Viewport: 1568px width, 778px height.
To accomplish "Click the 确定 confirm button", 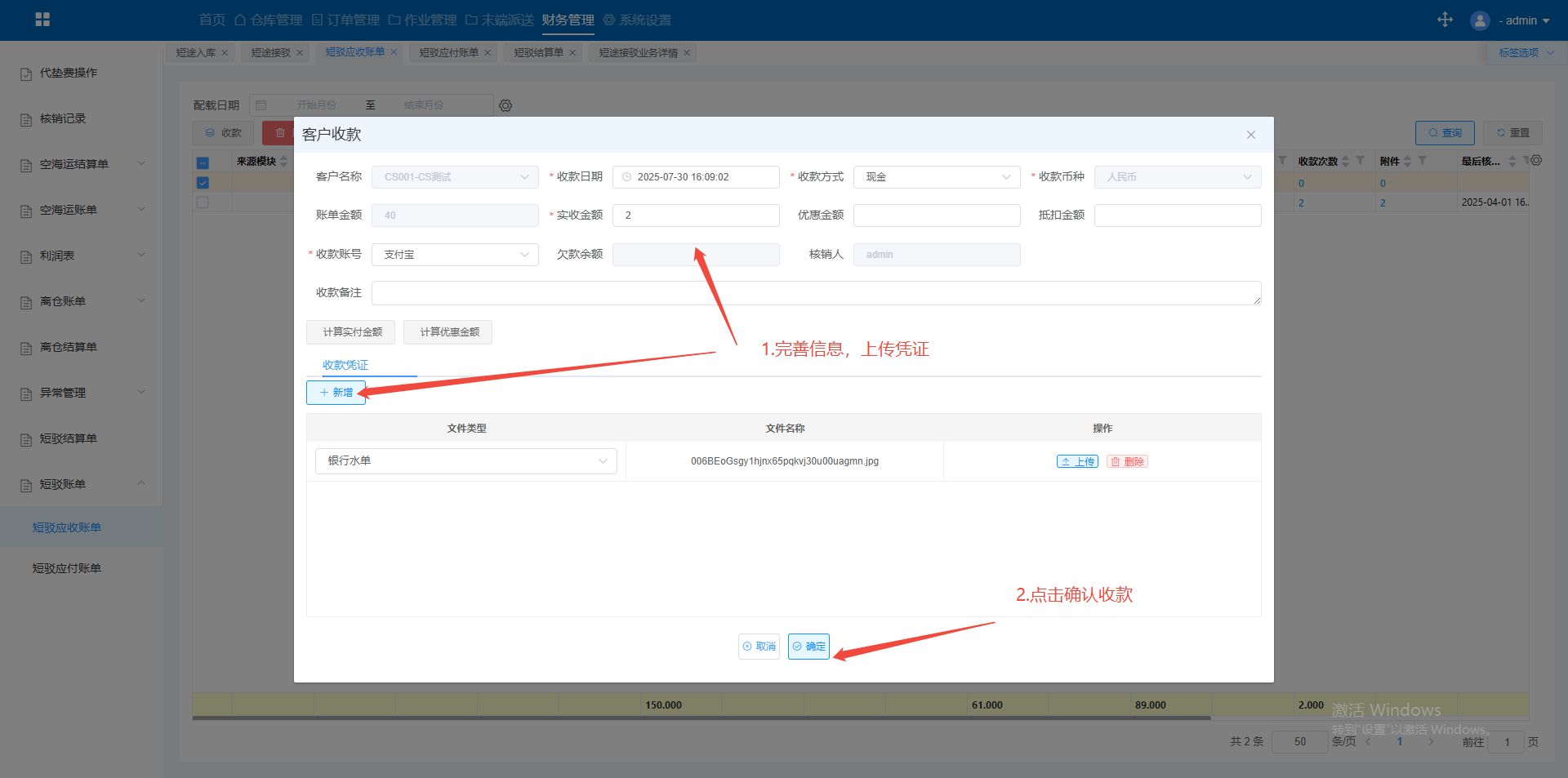I will (x=808, y=647).
